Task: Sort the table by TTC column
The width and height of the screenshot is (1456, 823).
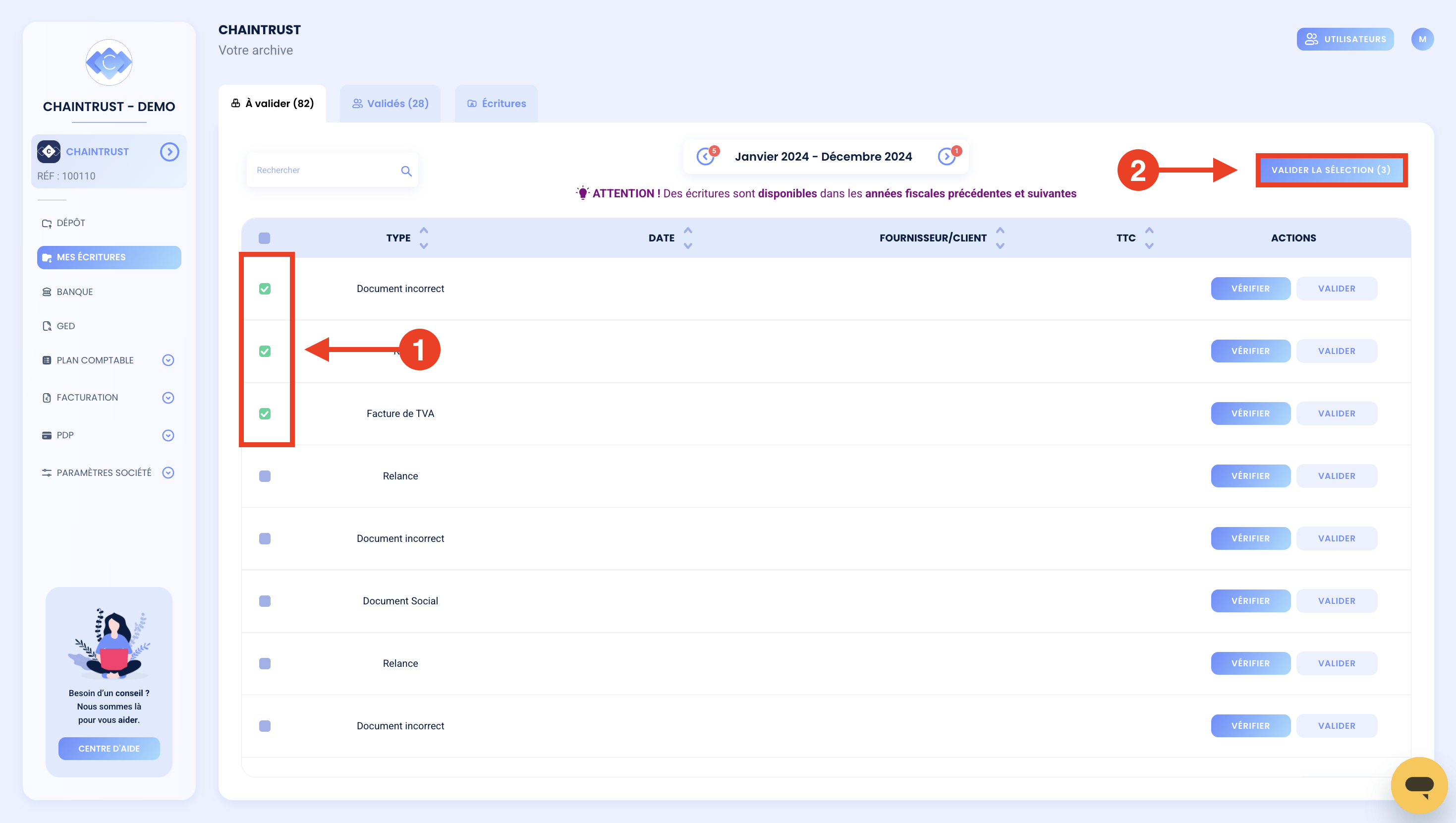Action: point(1149,238)
